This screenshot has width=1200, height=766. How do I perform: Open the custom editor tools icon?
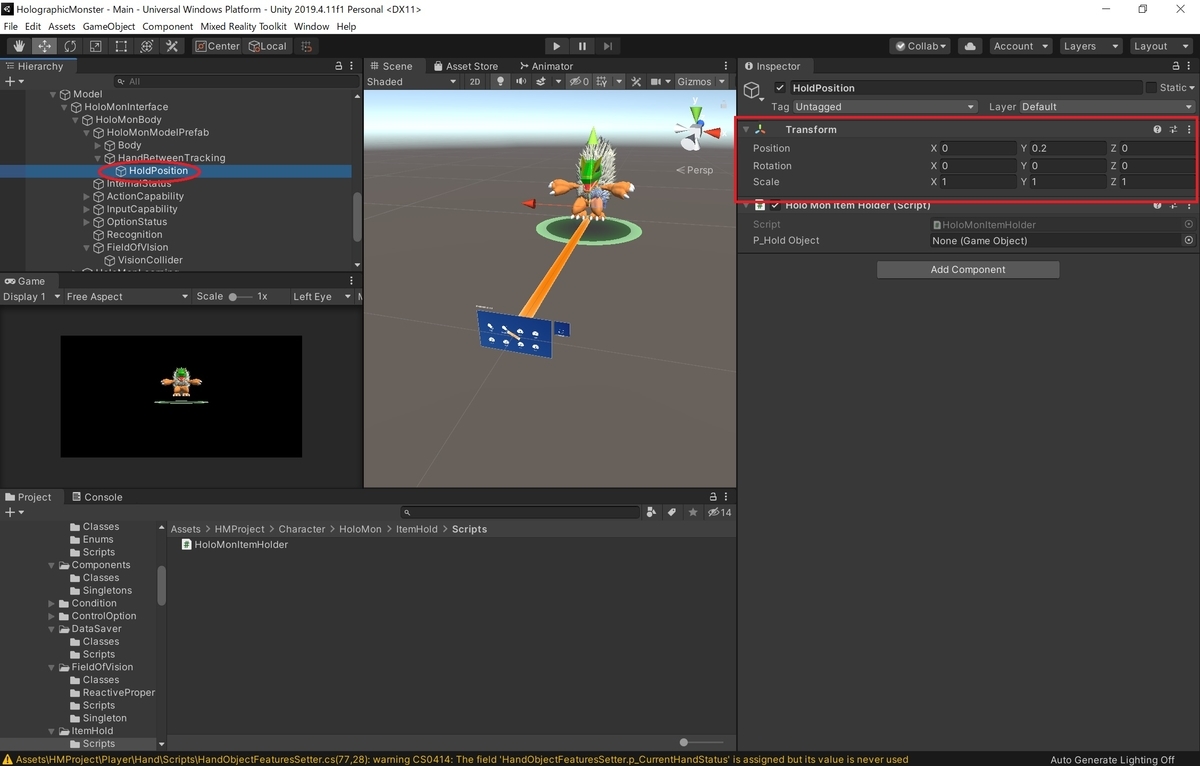tap(172, 46)
